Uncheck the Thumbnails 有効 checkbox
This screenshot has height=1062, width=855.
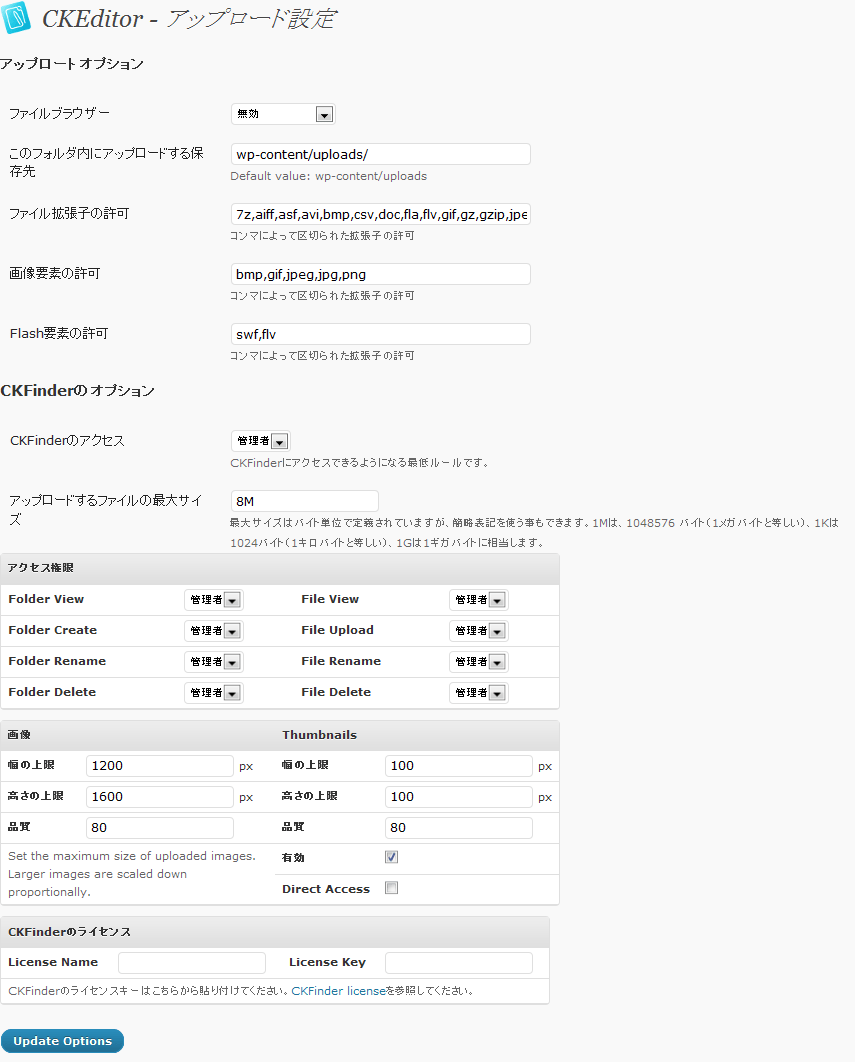(x=392, y=857)
